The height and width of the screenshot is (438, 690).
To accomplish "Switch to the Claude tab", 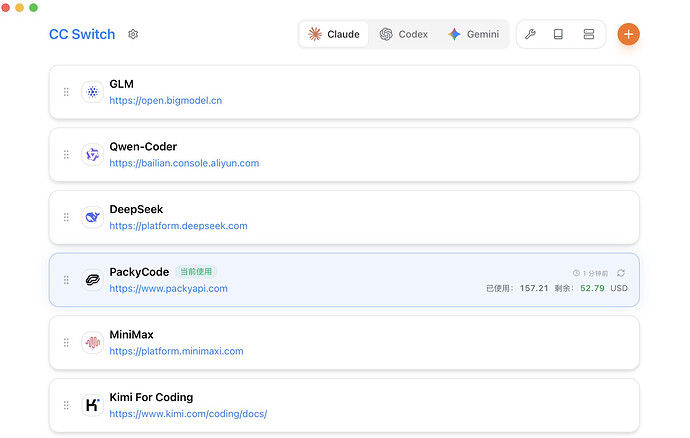I will pos(334,34).
